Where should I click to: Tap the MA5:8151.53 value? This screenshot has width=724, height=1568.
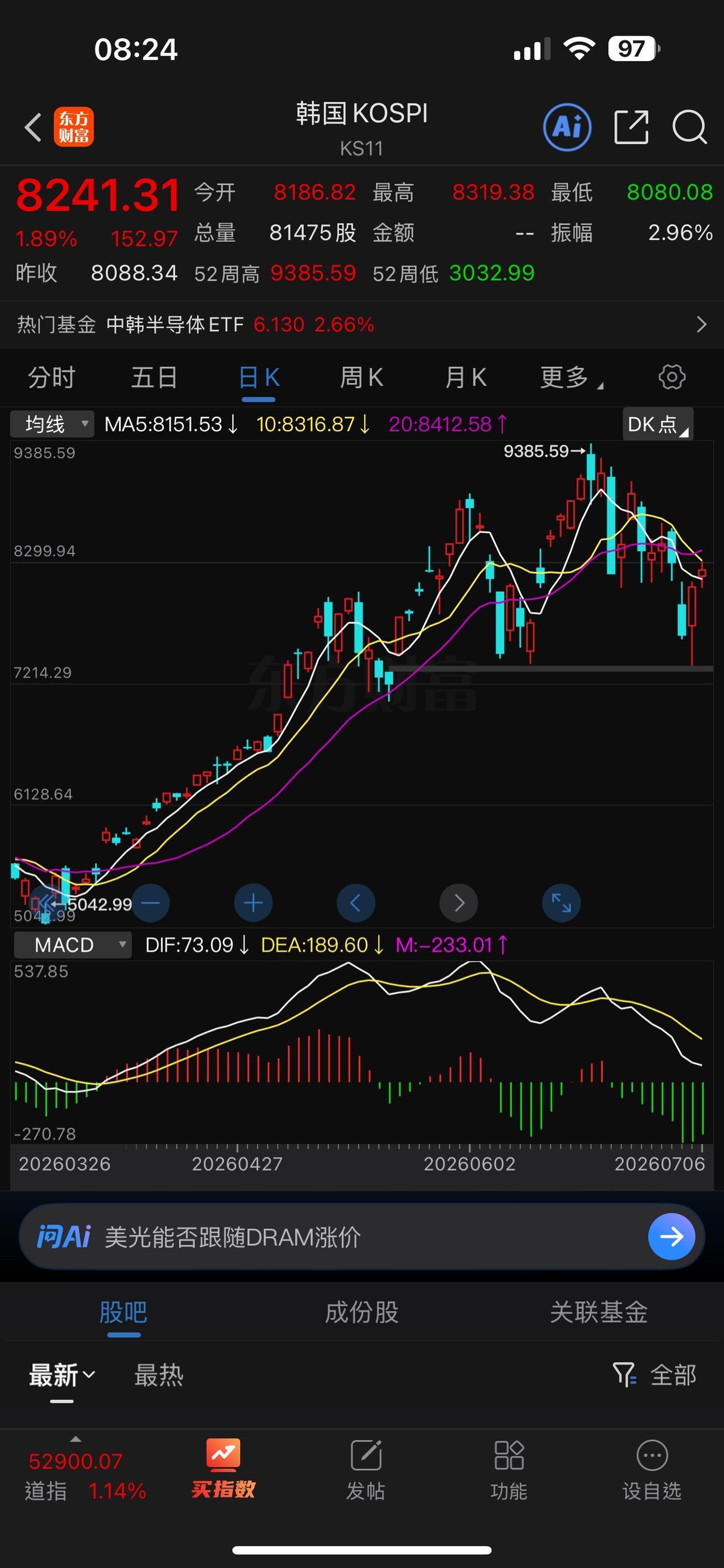click(x=171, y=425)
